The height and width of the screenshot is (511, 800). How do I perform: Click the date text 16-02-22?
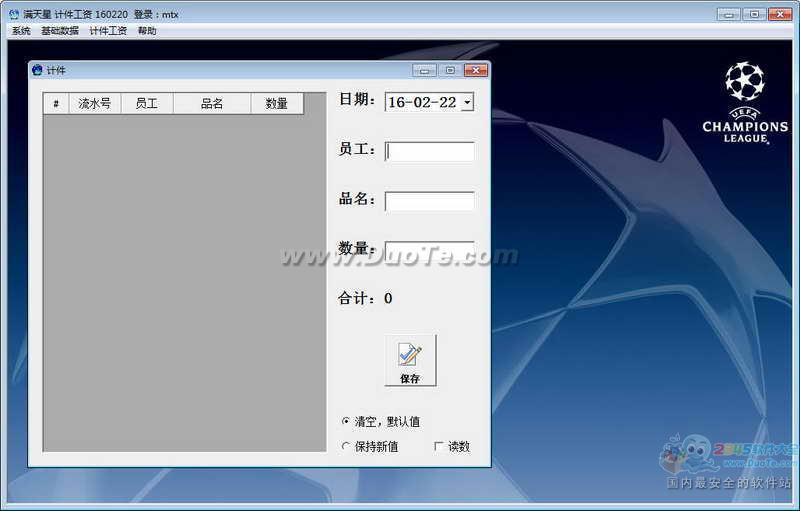[x=422, y=102]
